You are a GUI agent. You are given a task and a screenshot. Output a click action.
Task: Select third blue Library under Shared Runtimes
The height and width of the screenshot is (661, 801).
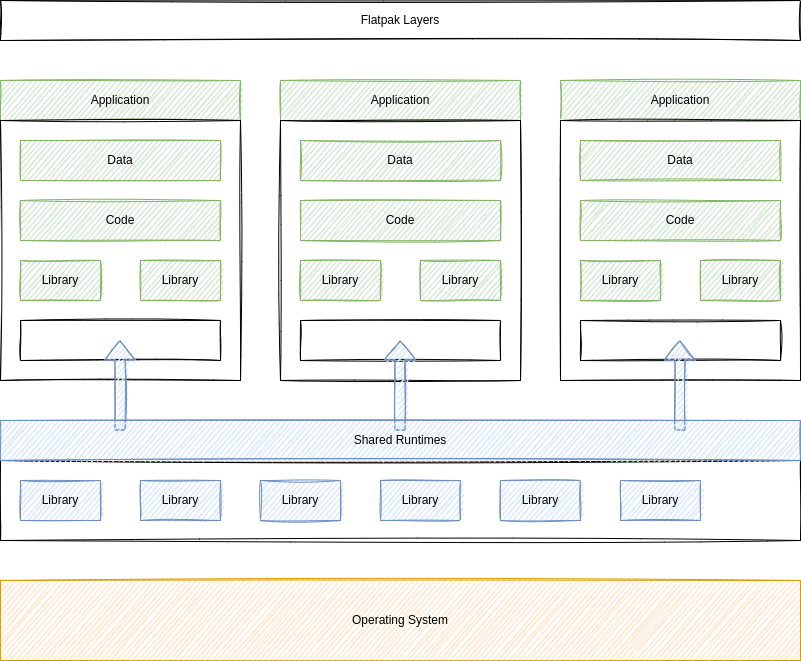click(300, 501)
